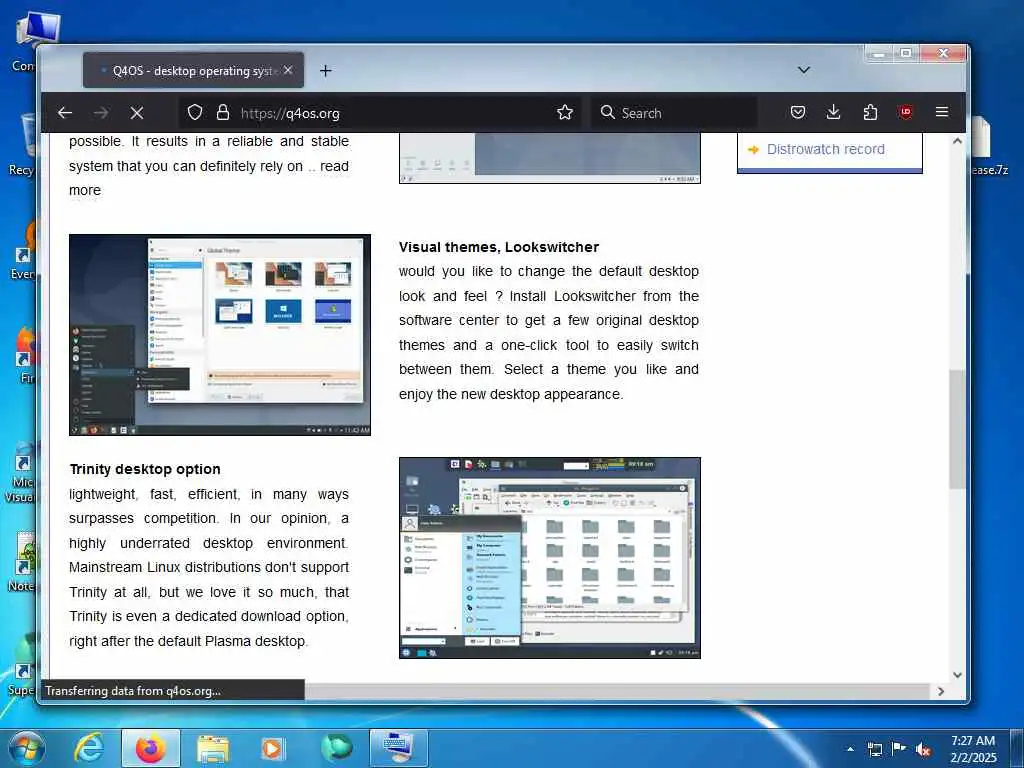Screen dimensions: 1024x768
Task: Open the Firefox hamburger application menu
Action: (942, 112)
